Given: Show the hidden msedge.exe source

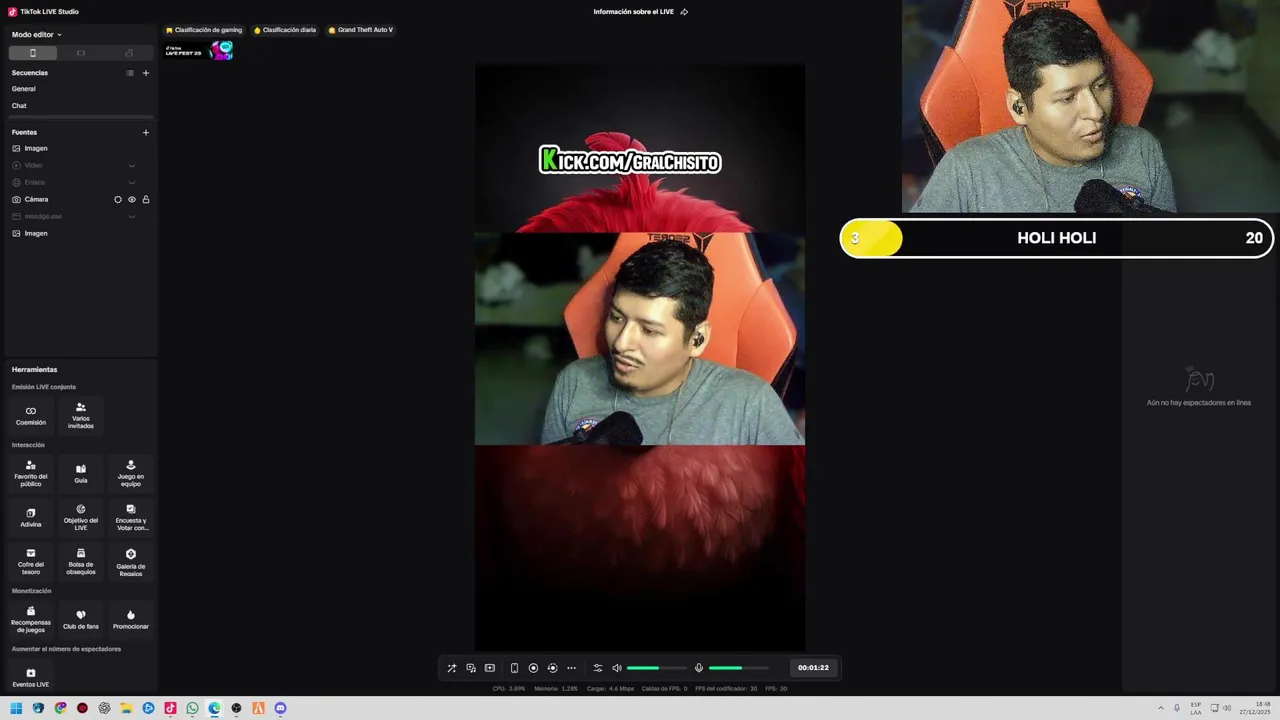Looking at the screenshot, I should pyautogui.click(x=131, y=216).
